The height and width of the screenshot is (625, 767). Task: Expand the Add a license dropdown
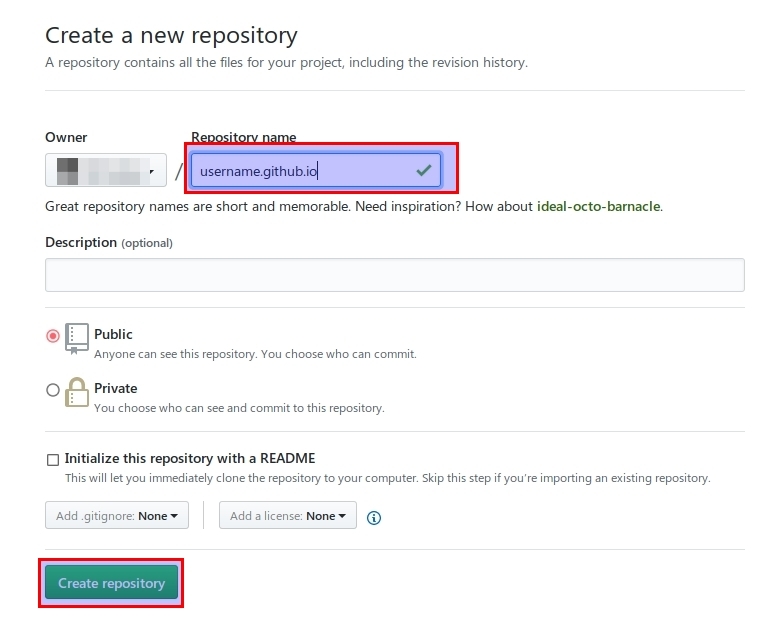click(288, 516)
